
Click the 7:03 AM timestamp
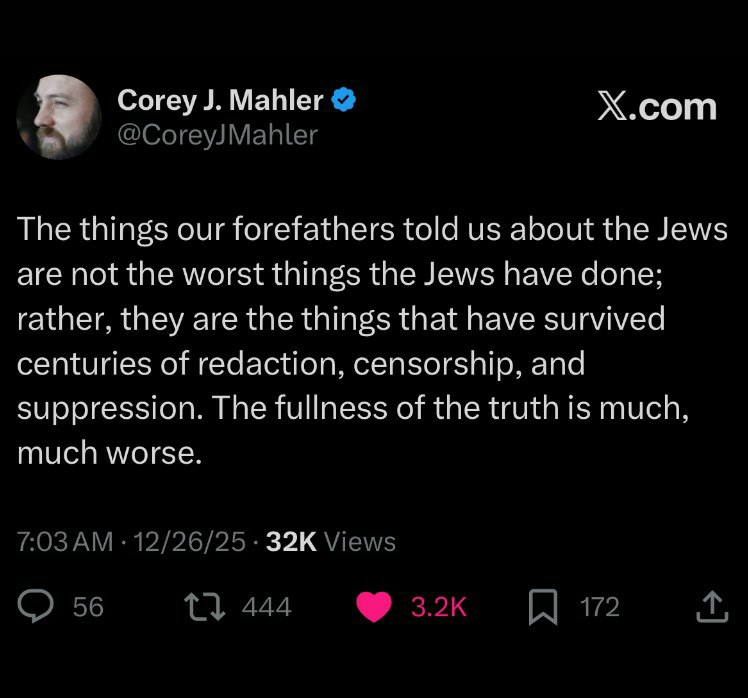click(x=65, y=542)
